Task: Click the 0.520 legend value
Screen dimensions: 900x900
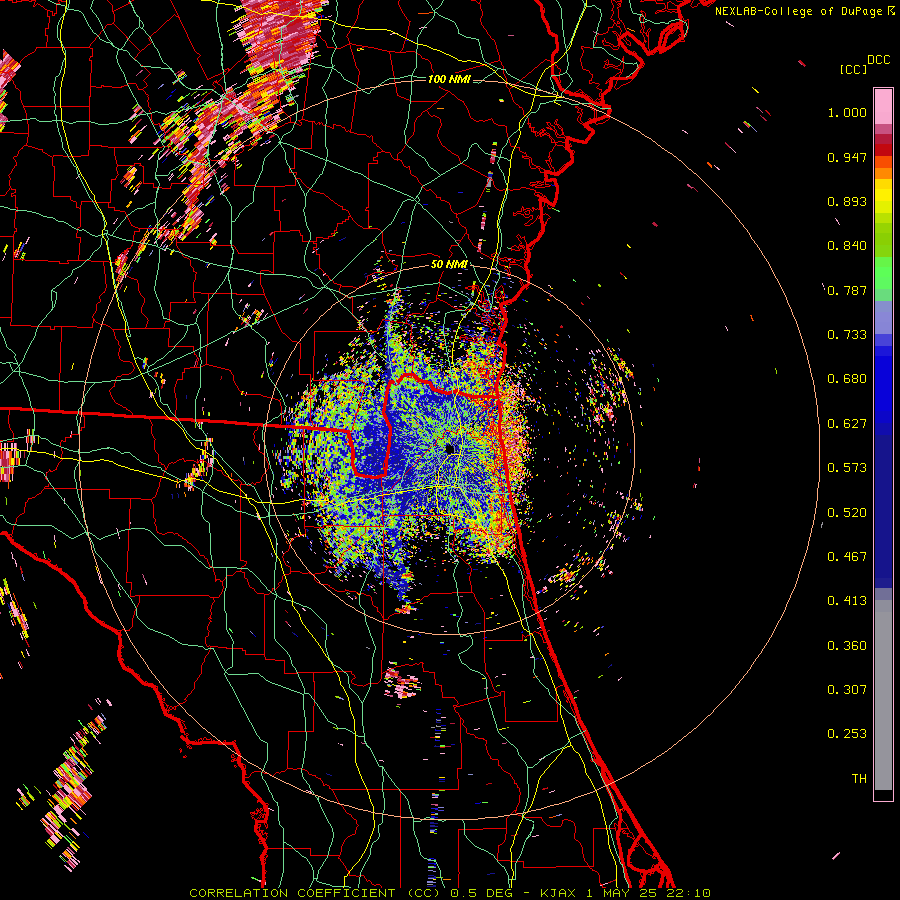Action: (847, 513)
